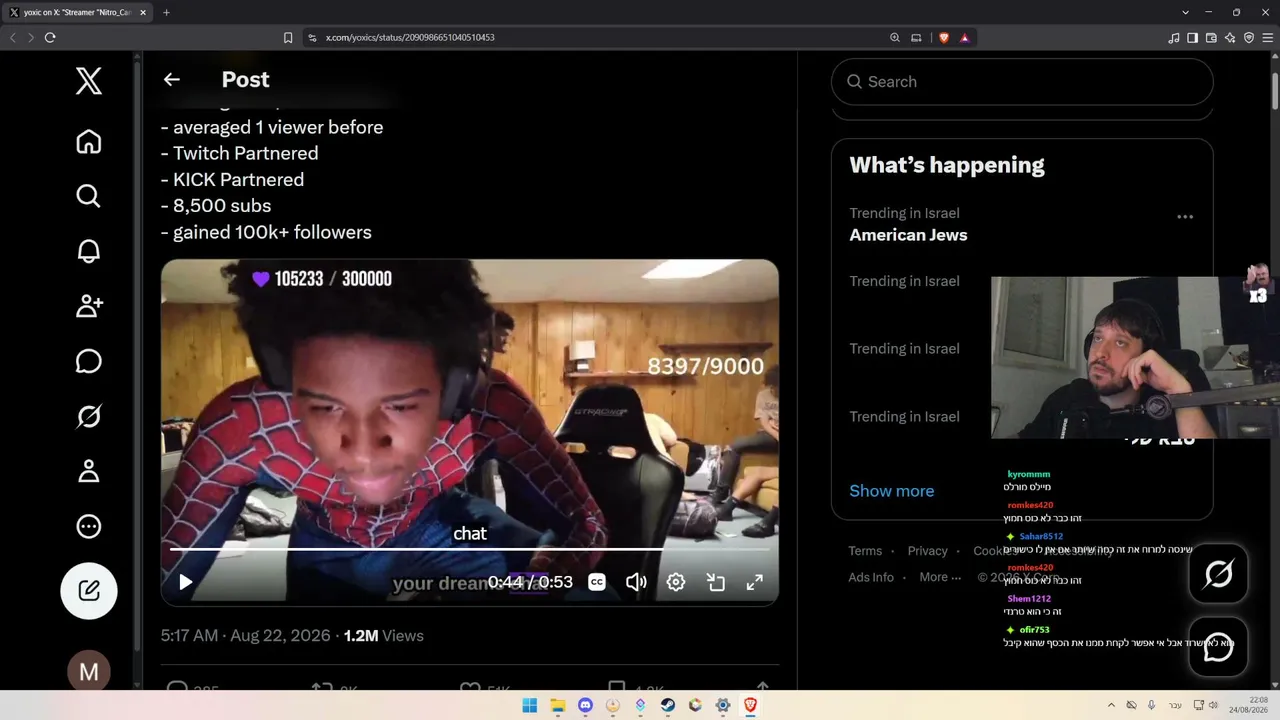Image resolution: width=1280 pixels, height=720 pixels.
Task: Open Brave Rewards triangle icon
Action: pos(964,38)
